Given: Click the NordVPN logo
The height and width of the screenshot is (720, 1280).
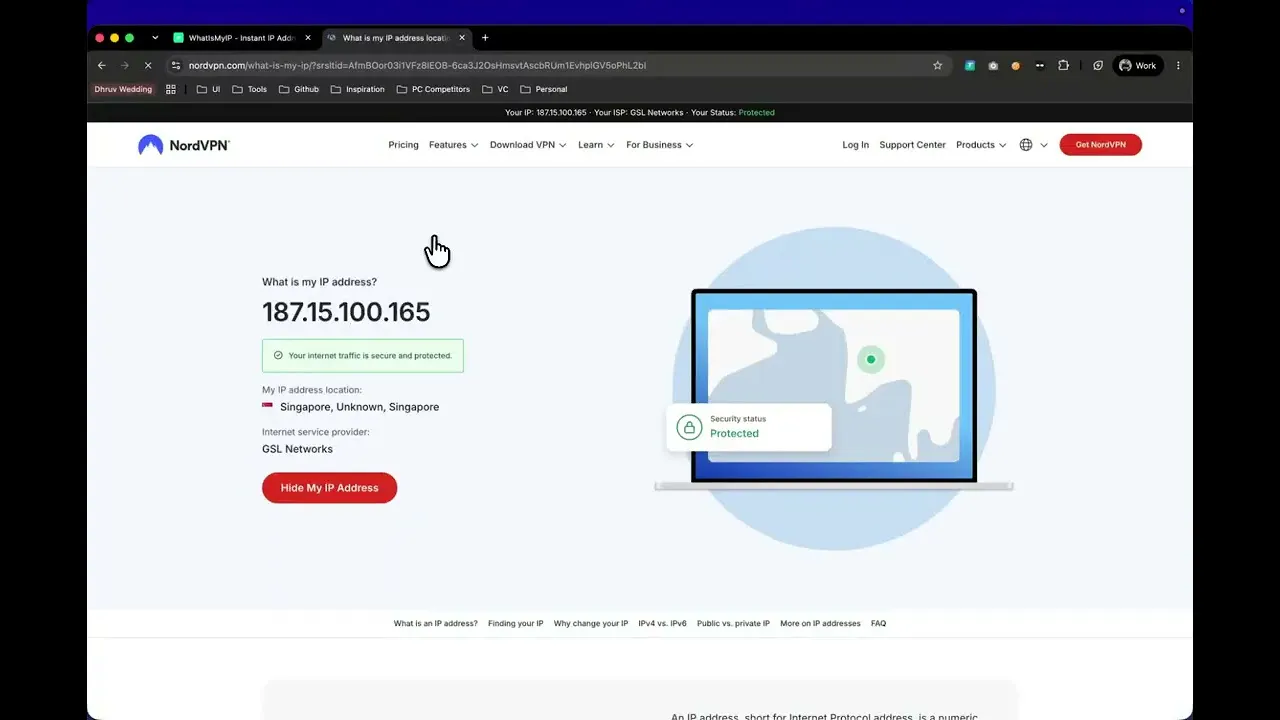Looking at the screenshot, I should coord(184,145).
